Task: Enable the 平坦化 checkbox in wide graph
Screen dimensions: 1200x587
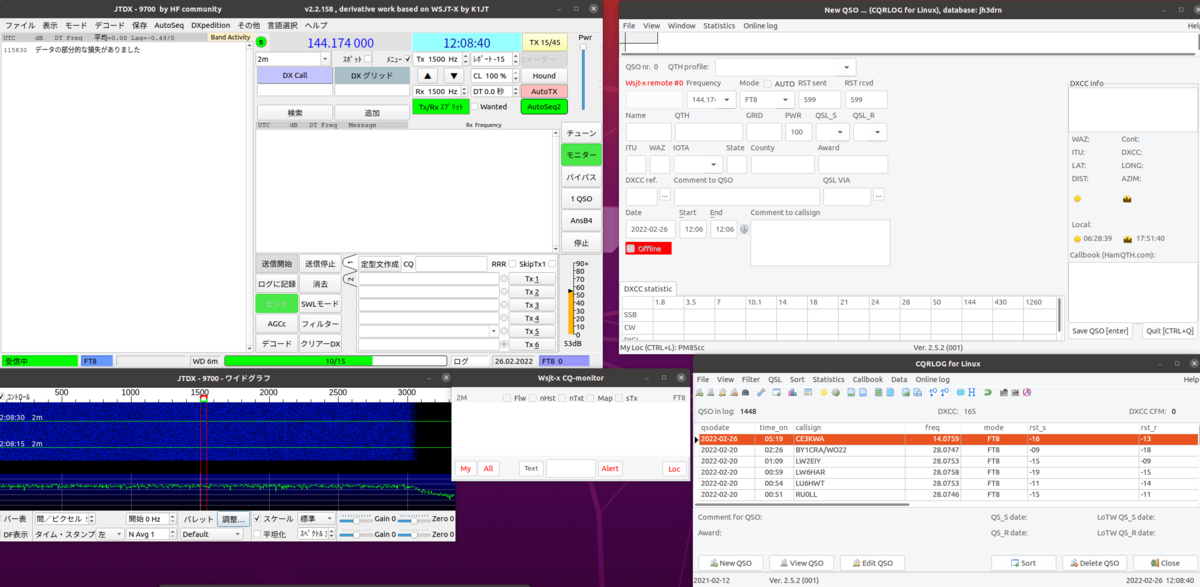Action: tap(257, 534)
